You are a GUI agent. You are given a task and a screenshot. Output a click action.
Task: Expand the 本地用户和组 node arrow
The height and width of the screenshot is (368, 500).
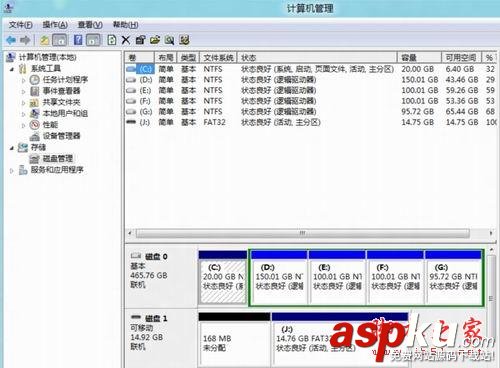pos(24,114)
